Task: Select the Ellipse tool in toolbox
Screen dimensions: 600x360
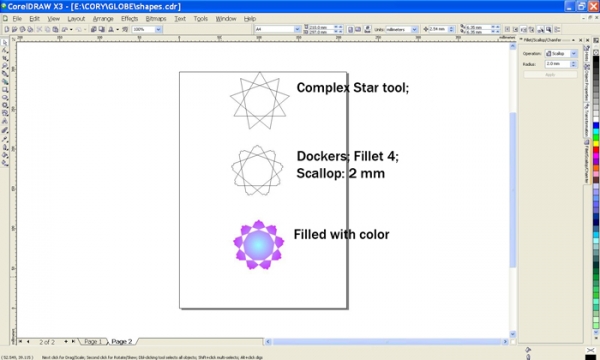Action: click(x=5, y=98)
